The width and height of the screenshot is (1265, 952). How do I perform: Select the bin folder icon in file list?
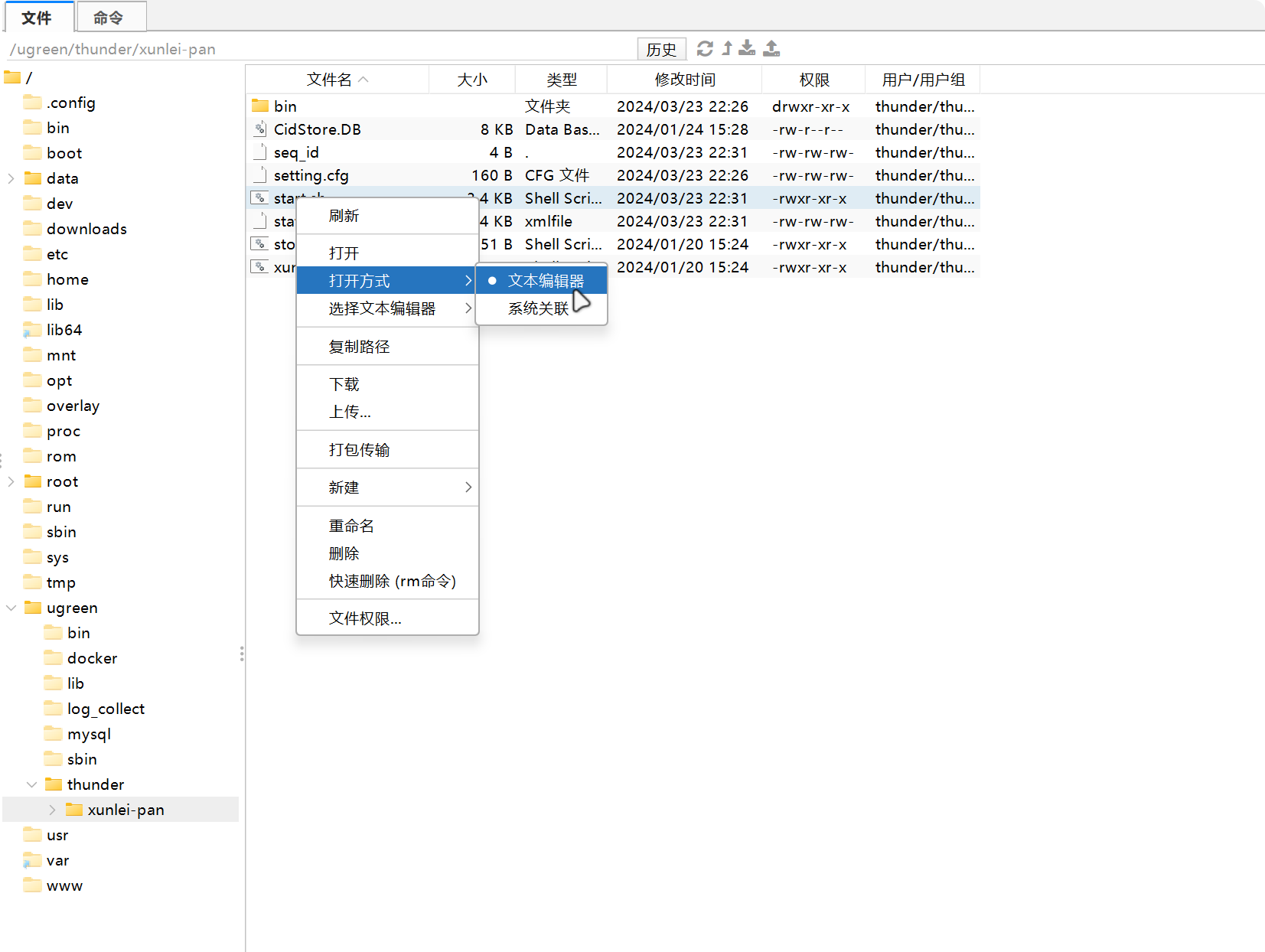pyautogui.click(x=260, y=106)
